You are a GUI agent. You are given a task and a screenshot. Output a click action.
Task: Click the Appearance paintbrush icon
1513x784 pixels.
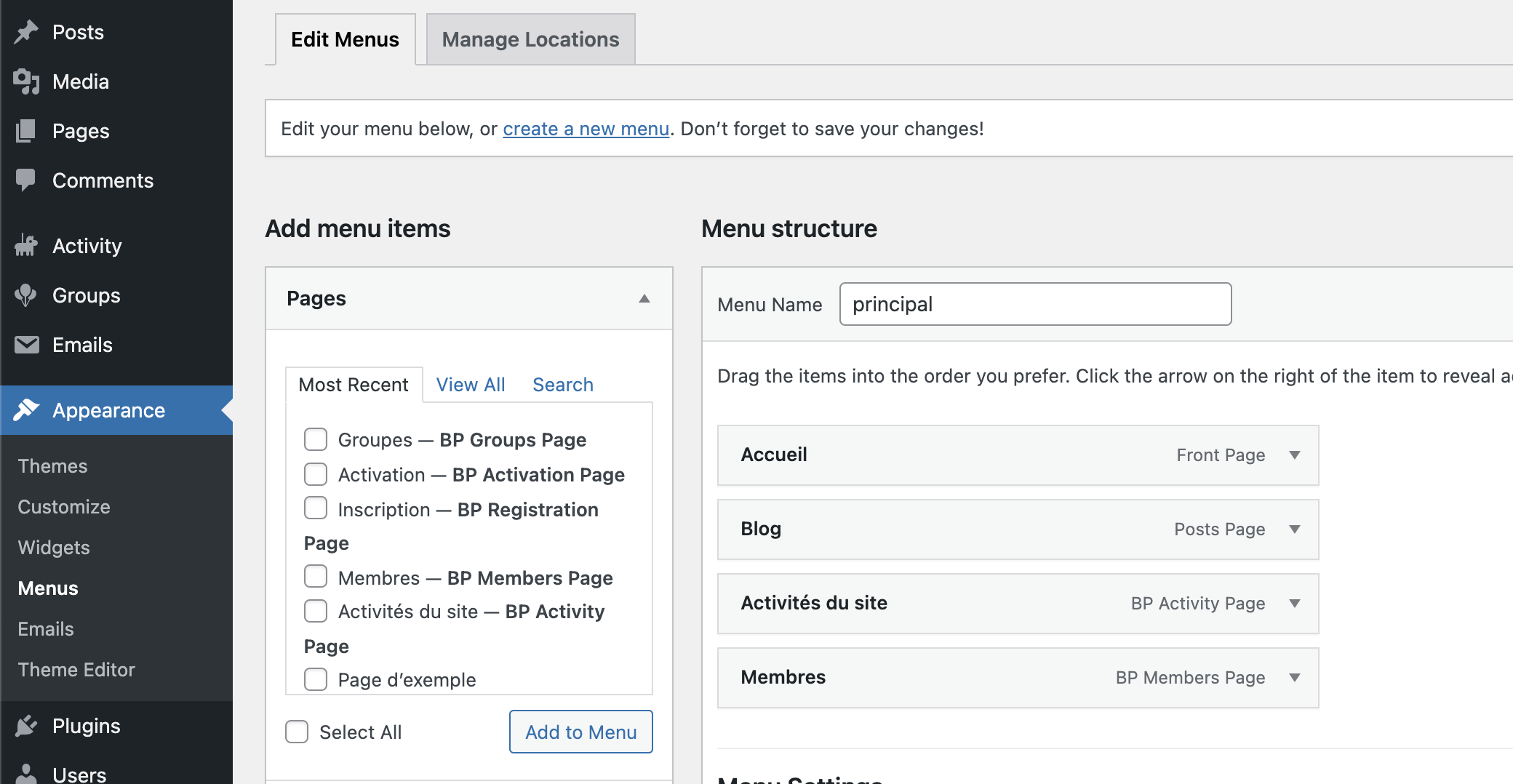tap(26, 410)
